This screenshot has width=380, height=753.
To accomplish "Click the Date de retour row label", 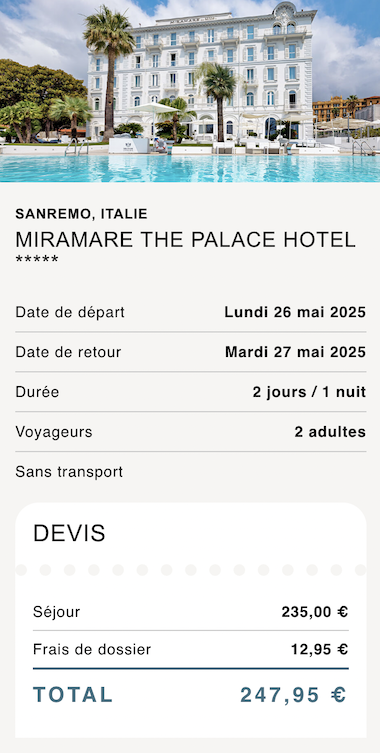I will click(68, 352).
